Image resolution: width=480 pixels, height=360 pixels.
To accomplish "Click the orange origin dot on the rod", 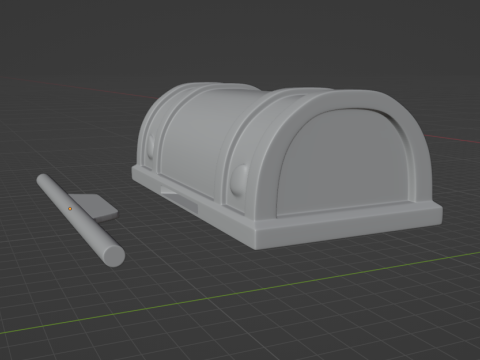I will [x=70, y=209].
